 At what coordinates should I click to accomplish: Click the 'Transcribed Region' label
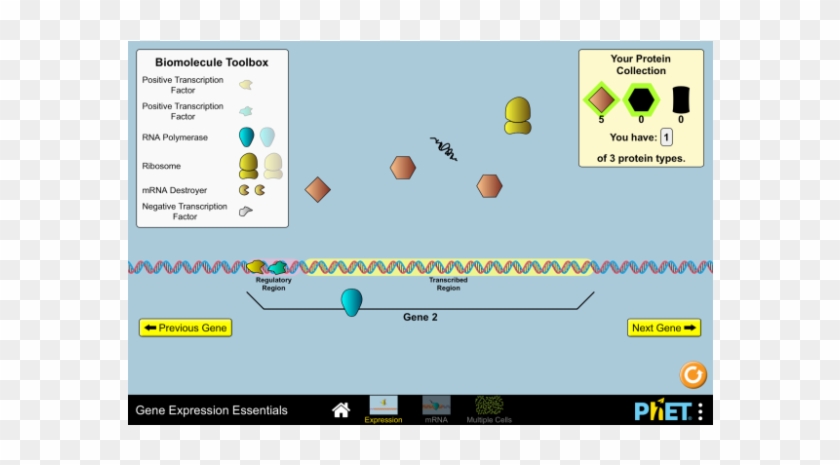pyautogui.click(x=448, y=284)
